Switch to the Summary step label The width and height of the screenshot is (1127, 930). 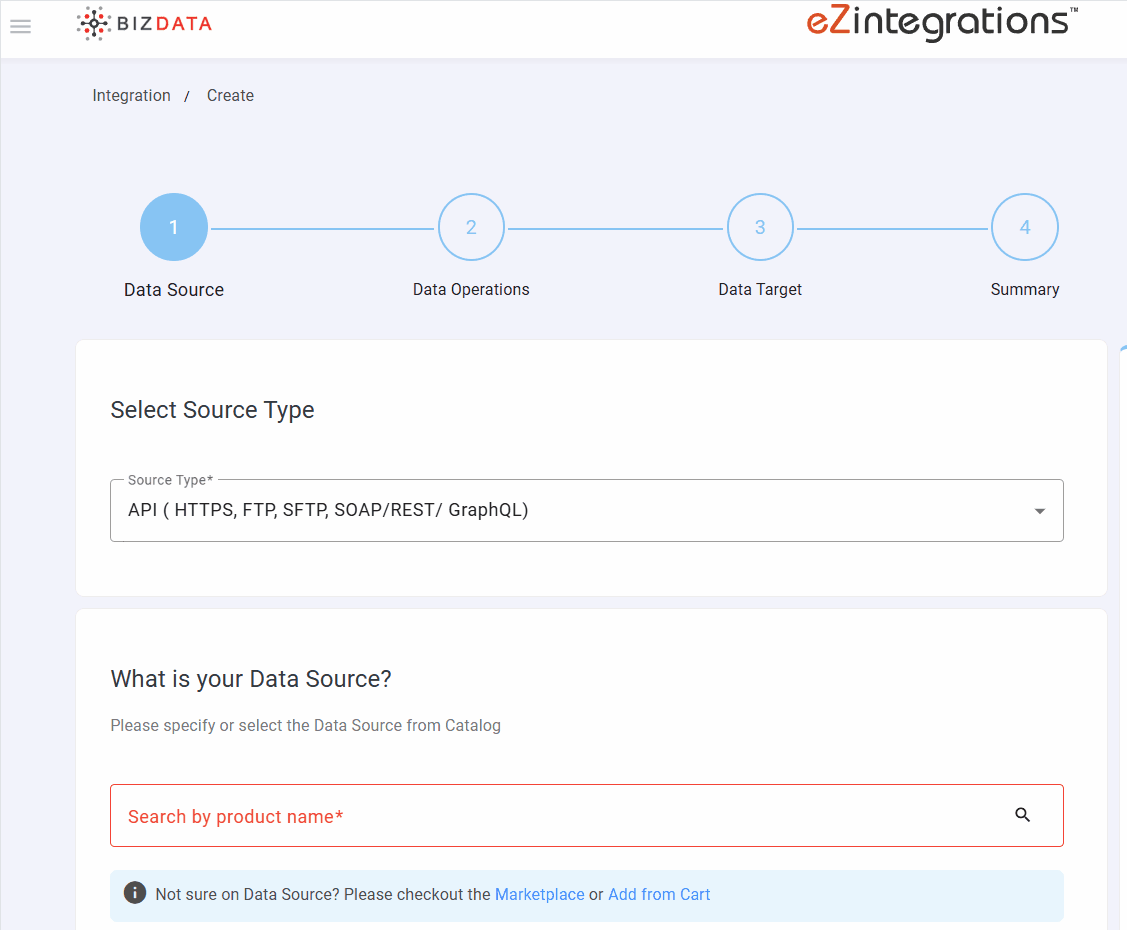tap(1024, 289)
